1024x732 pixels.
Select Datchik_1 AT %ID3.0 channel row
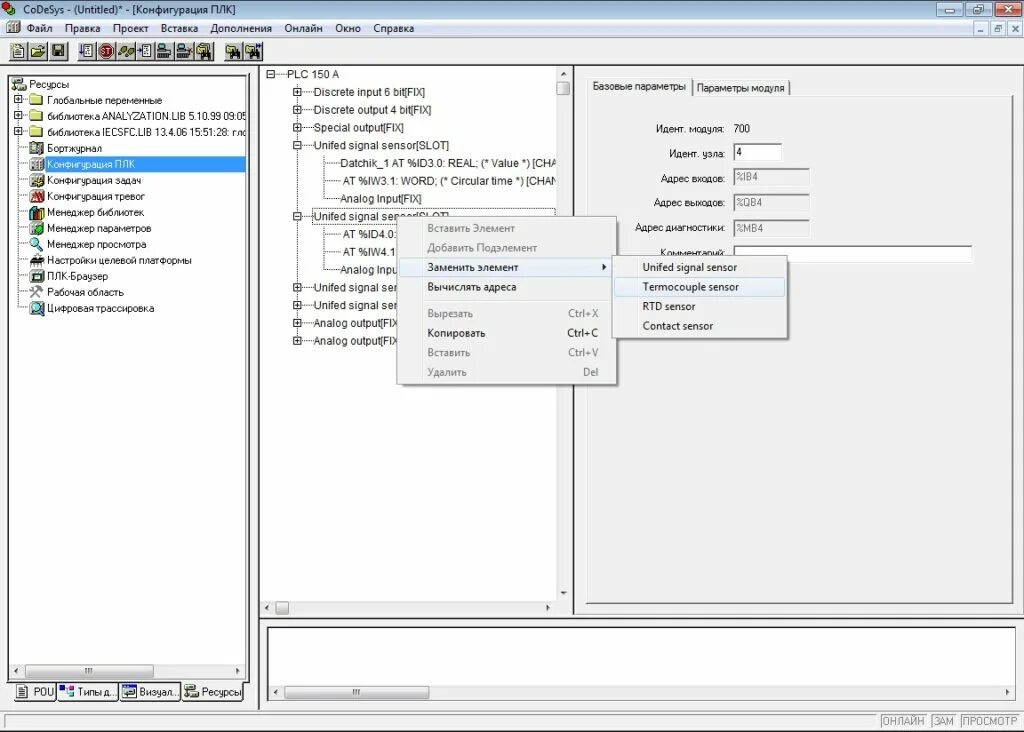448,163
